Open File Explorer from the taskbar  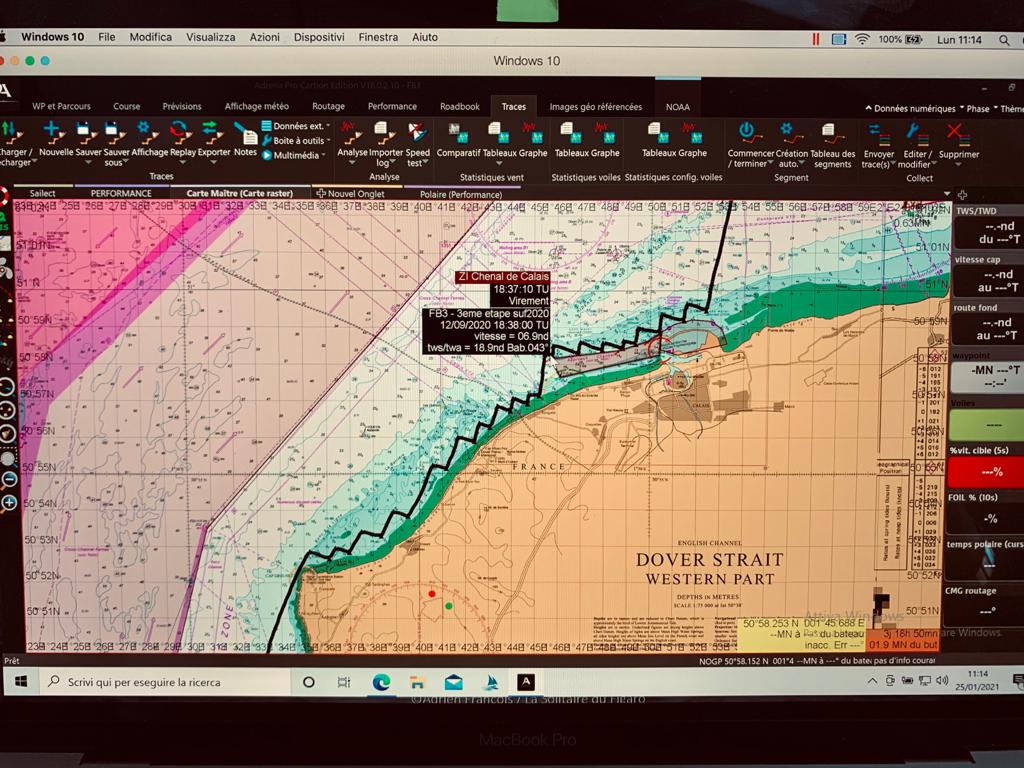click(x=417, y=683)
